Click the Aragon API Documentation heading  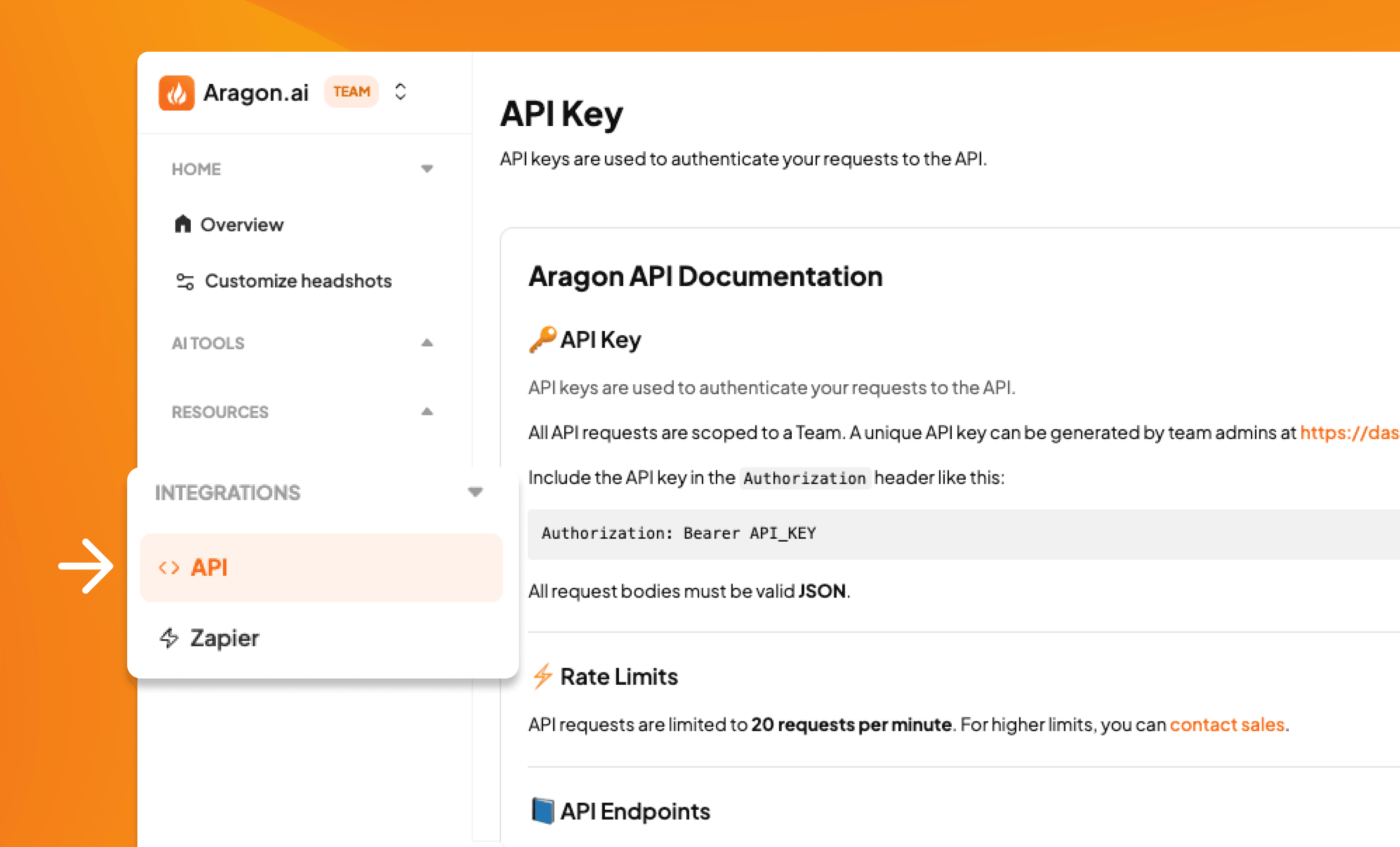click(706, 277)
